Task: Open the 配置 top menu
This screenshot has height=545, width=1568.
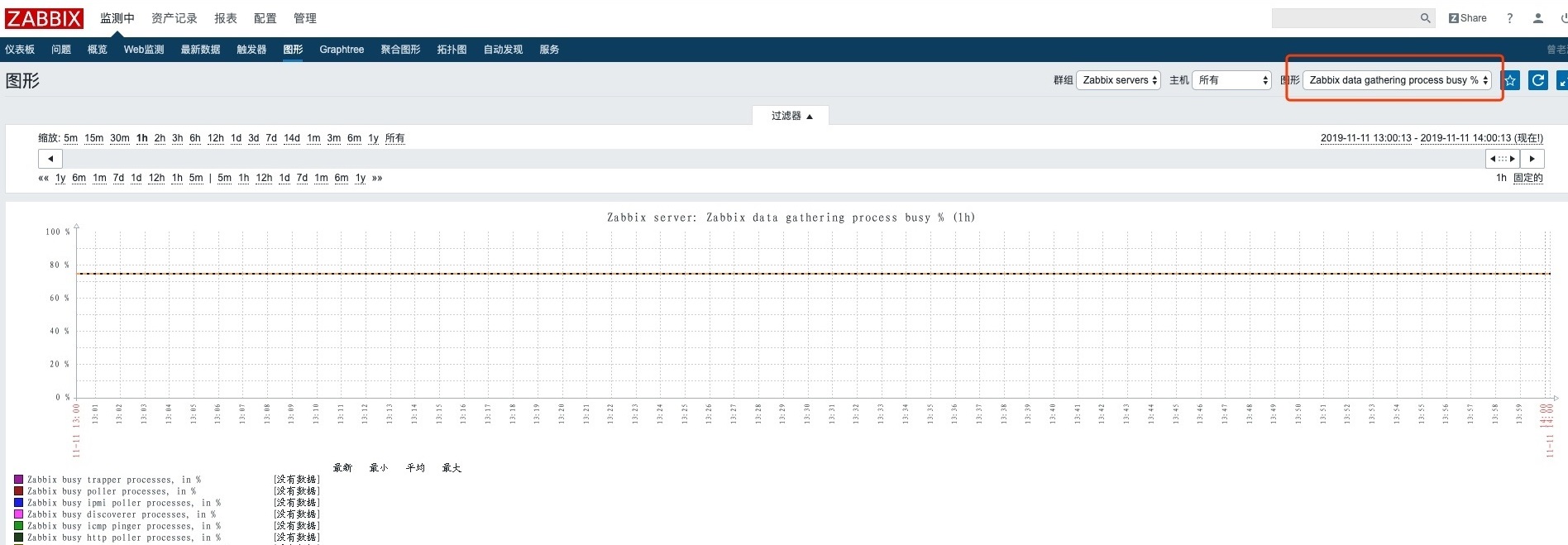Action: point(265,18)
